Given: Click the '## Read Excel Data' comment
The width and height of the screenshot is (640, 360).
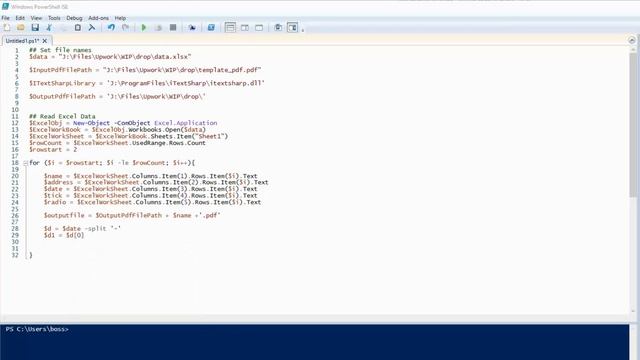Looking at the screenshot, I should click(62, 116).
